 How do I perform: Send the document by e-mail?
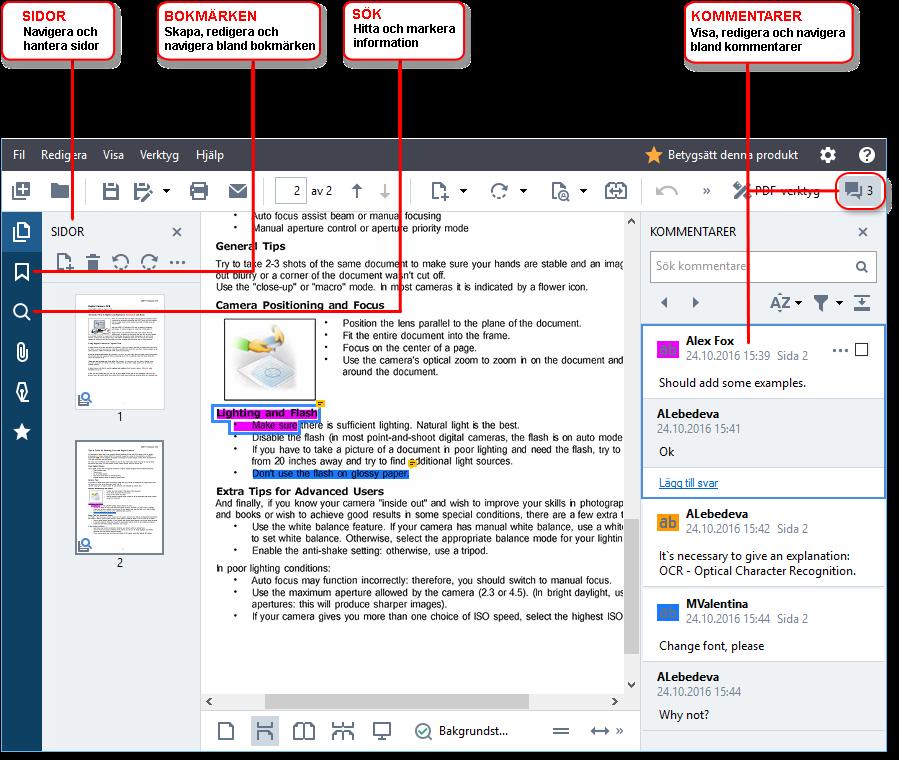point(237,191)
